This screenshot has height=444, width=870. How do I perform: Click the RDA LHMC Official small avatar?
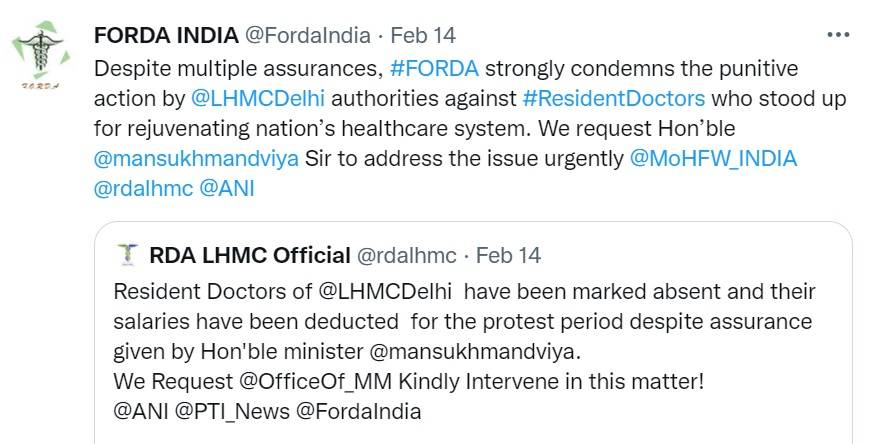click(125, 255)
